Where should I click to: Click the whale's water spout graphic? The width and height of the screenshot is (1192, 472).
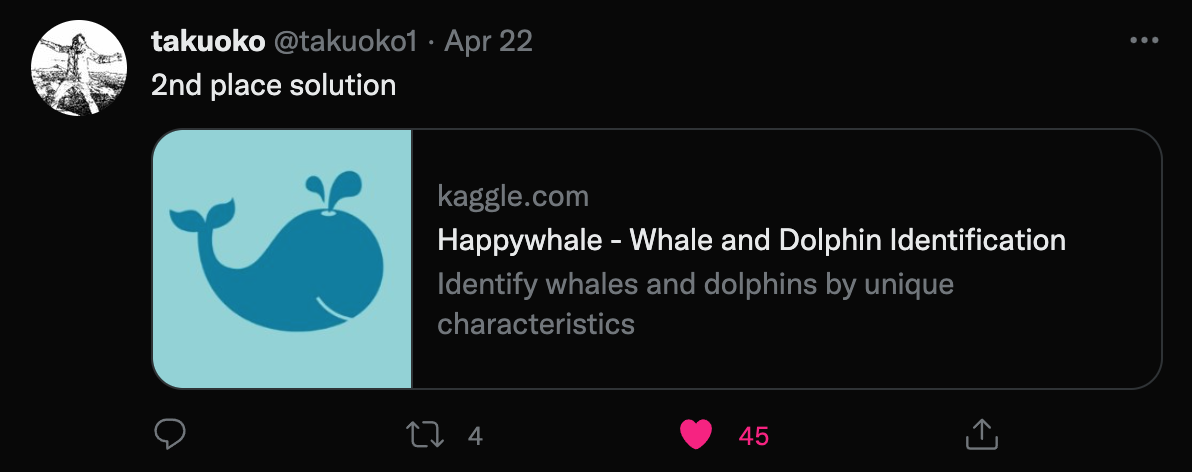click(x=333, y=192)
